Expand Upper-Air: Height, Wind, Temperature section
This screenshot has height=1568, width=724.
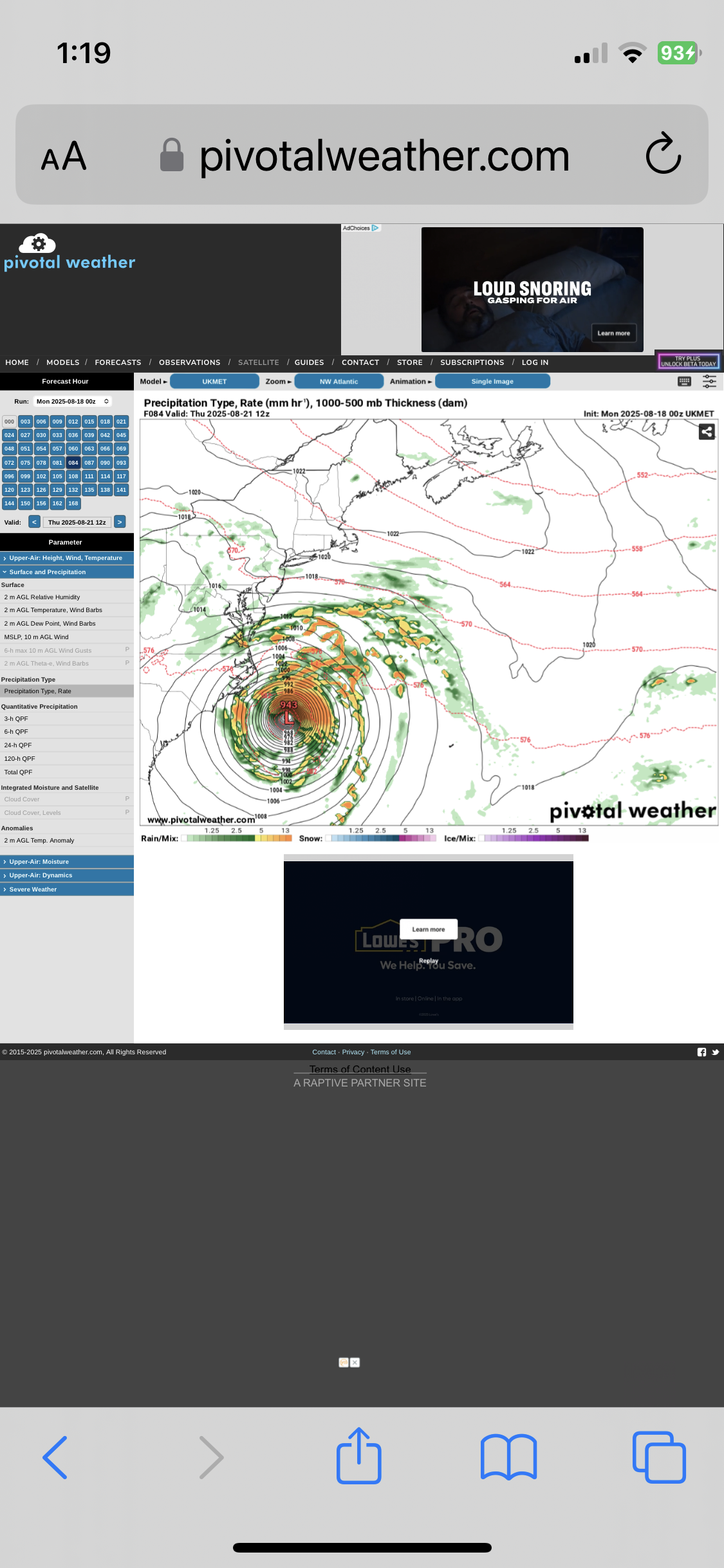point(67,558)
